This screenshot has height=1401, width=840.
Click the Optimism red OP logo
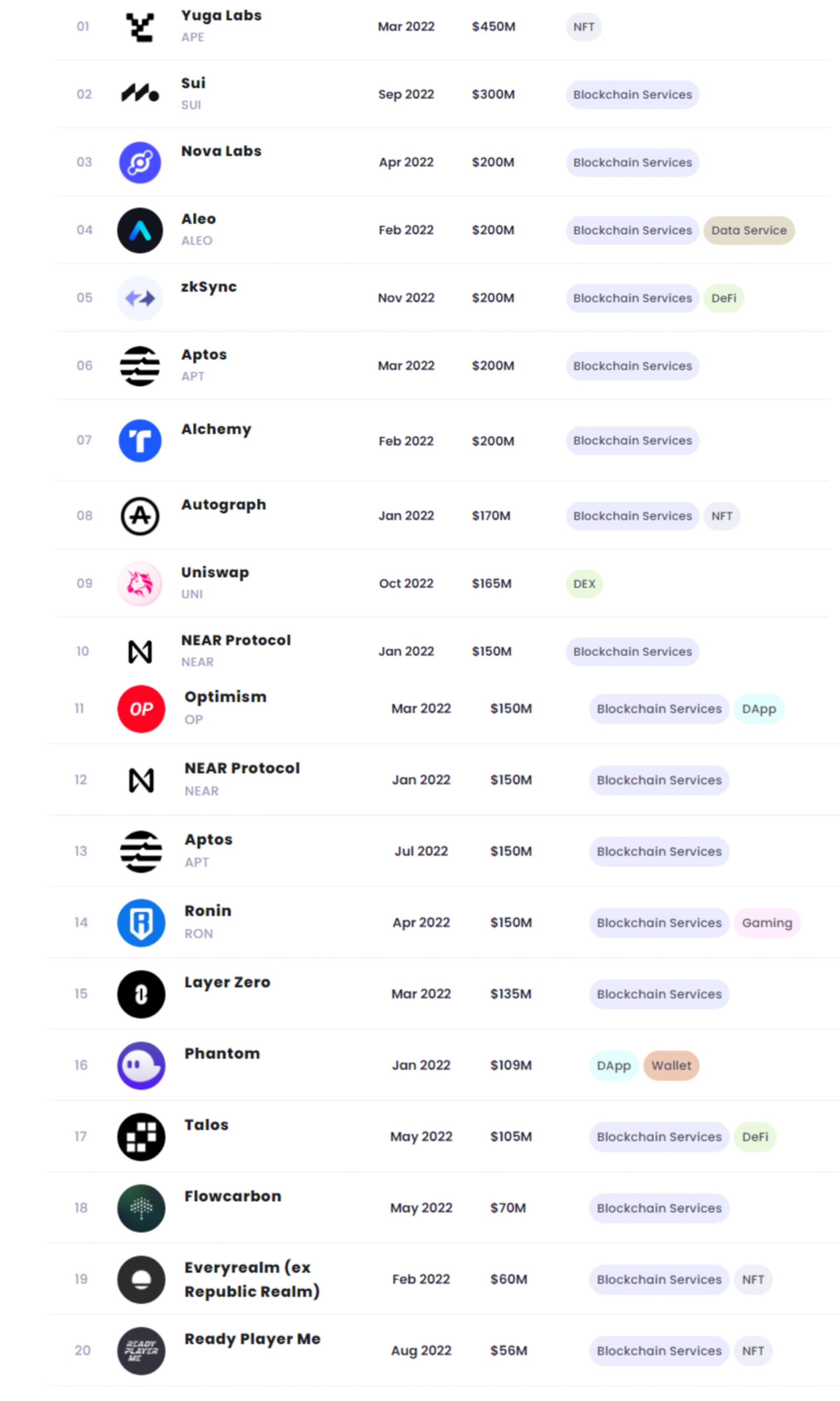(141, 709)
